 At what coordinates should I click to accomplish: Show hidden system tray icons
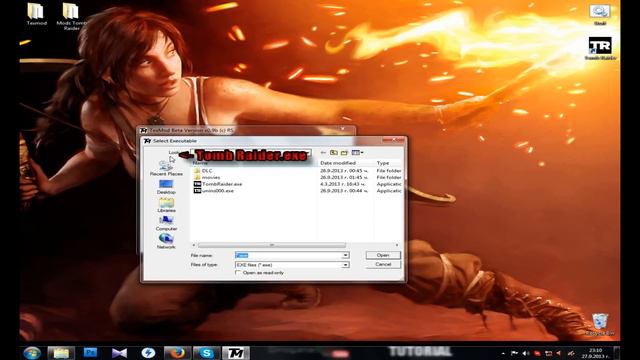point(503,353)
